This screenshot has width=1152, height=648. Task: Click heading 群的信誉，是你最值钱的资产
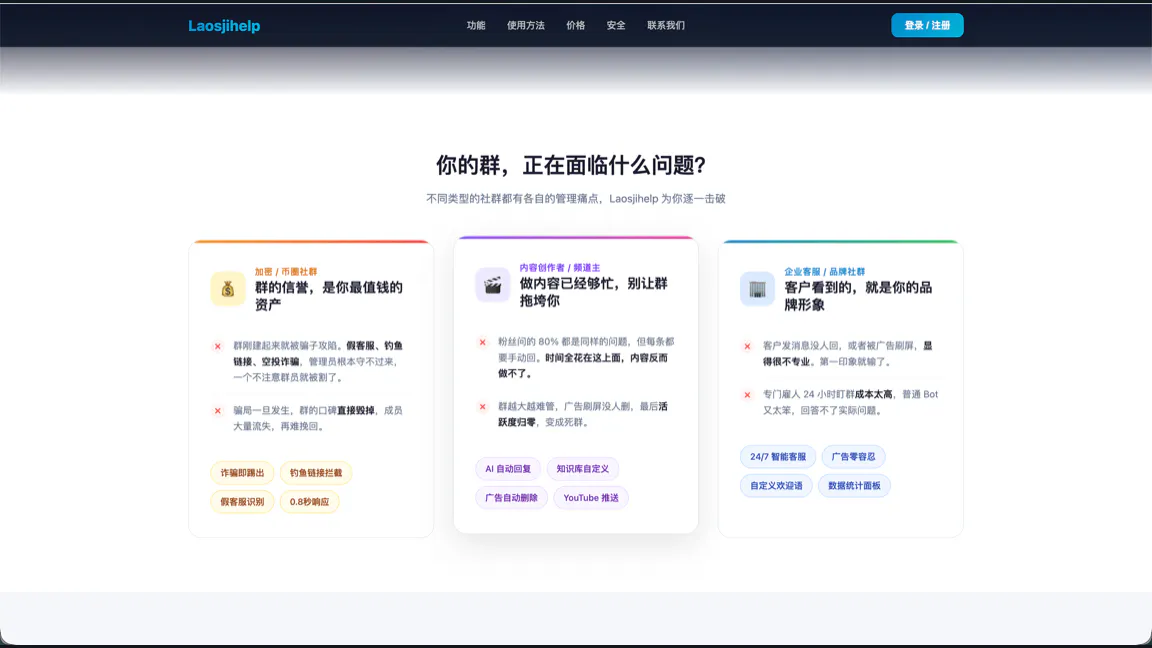click(329, 296)
